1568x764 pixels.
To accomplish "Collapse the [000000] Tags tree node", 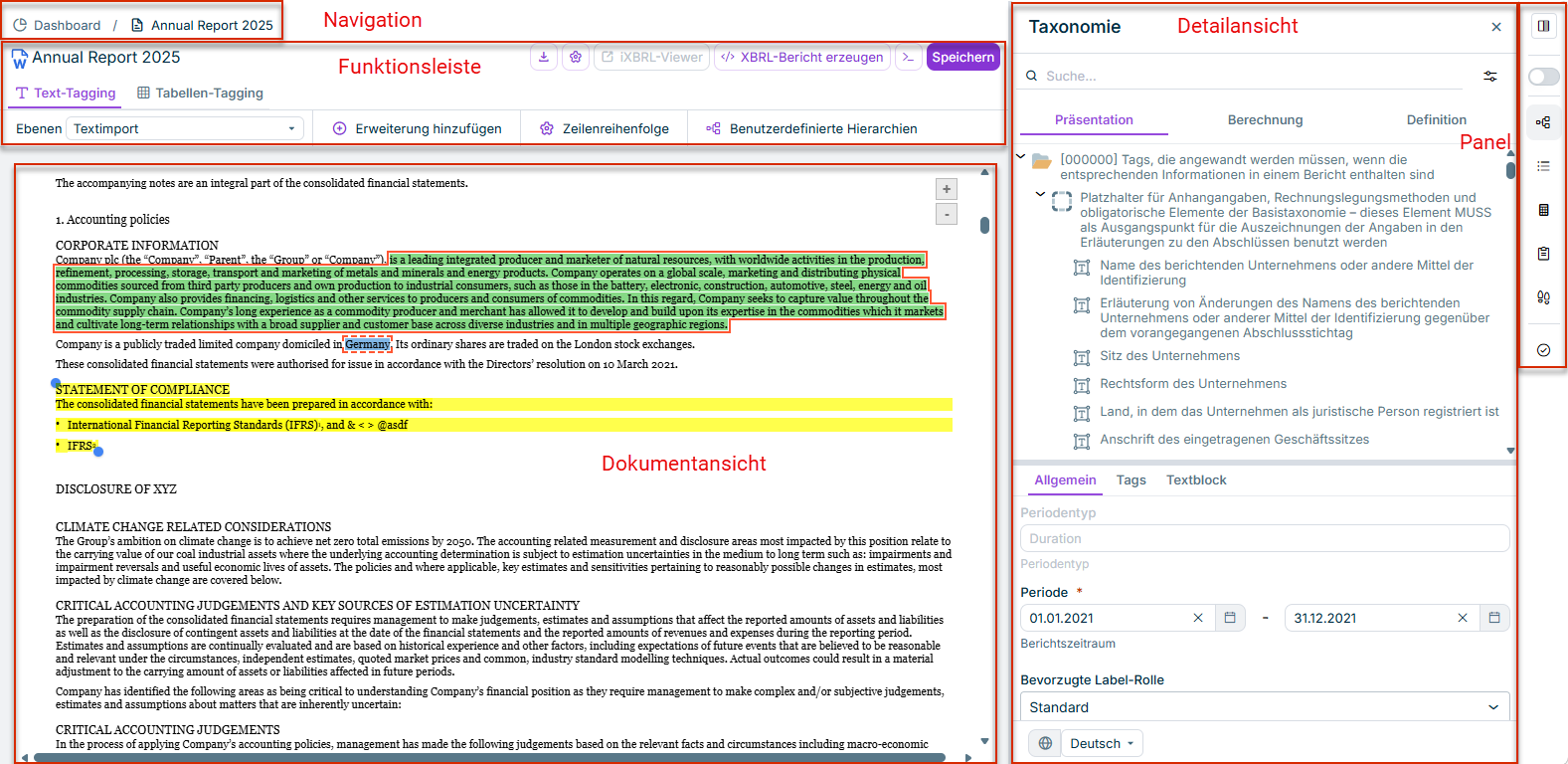I will [x=1021, y=156].
